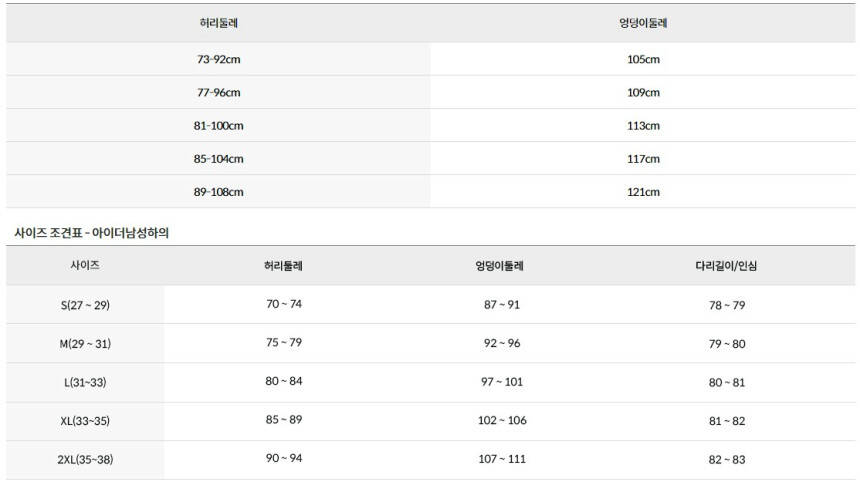Select the M(29 ~ 31) size row label

[x=85, y=344]
